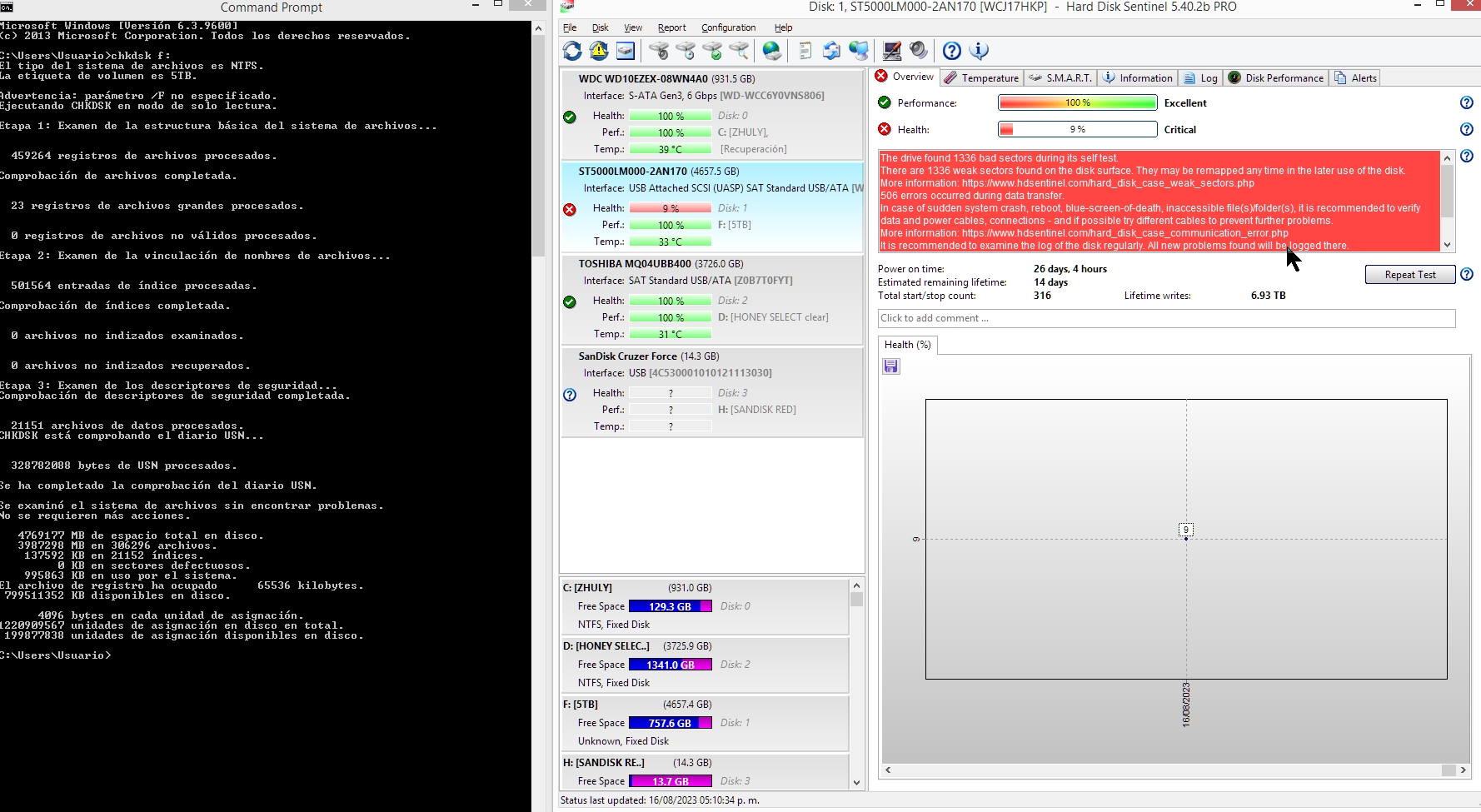This screenshot has height=812, width=1481.
Task: Click the disk with clock test icon
Action: coord(686,51)
